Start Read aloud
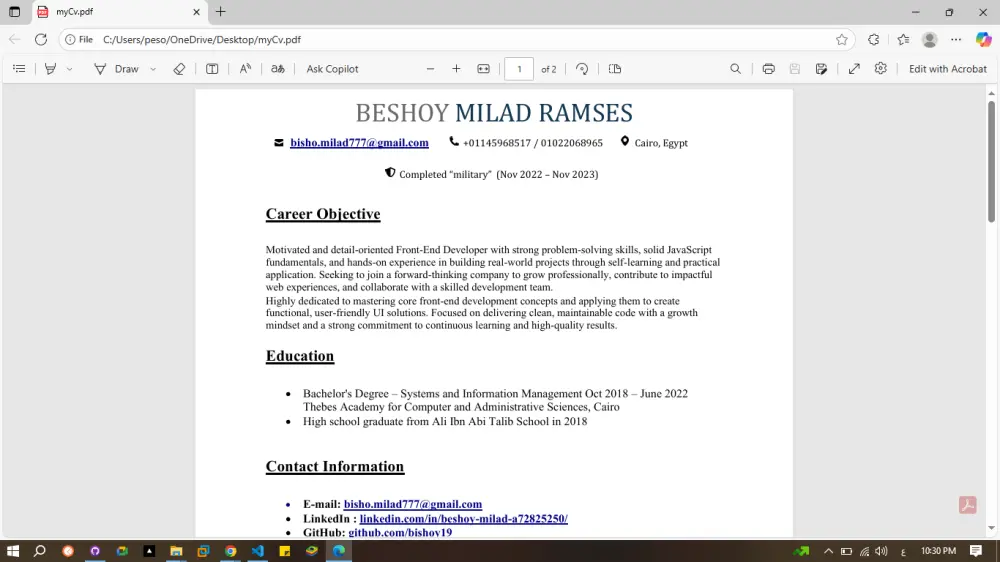The height and width of the screenshot is (562, 1000). [245, 69]
